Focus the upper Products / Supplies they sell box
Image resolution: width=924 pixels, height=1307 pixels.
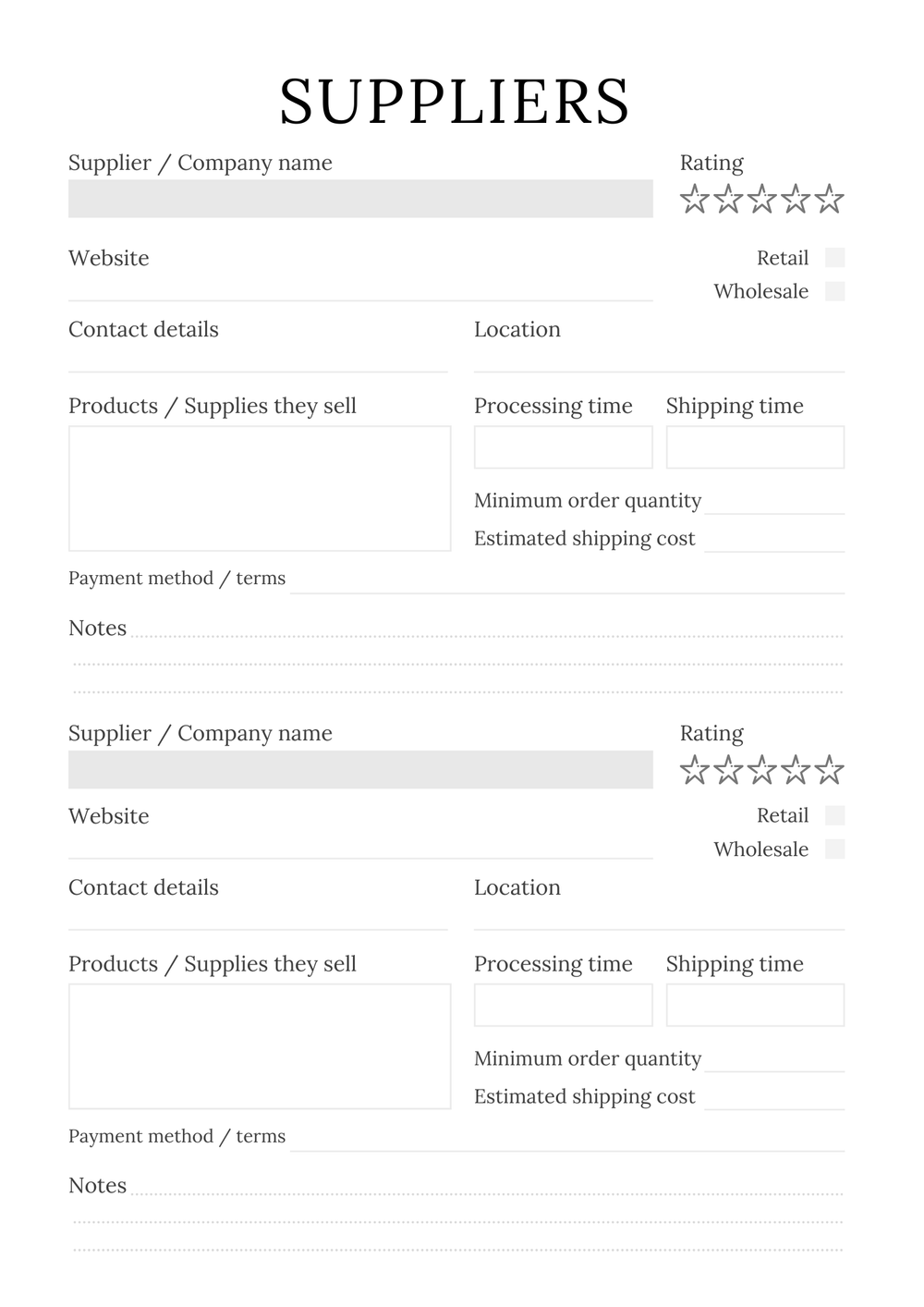point(260,488)
